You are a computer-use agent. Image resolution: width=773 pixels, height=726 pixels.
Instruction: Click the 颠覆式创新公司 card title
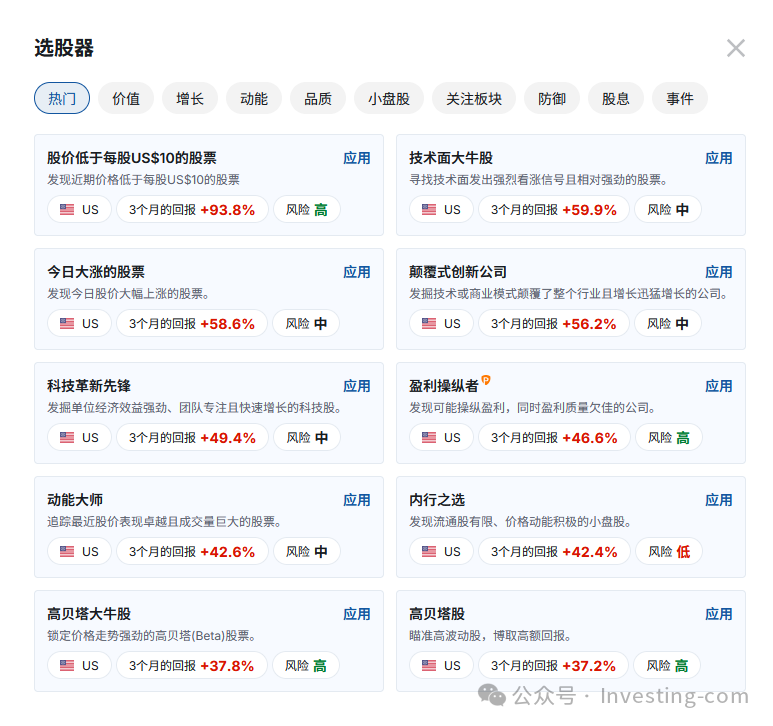(457, 272)
